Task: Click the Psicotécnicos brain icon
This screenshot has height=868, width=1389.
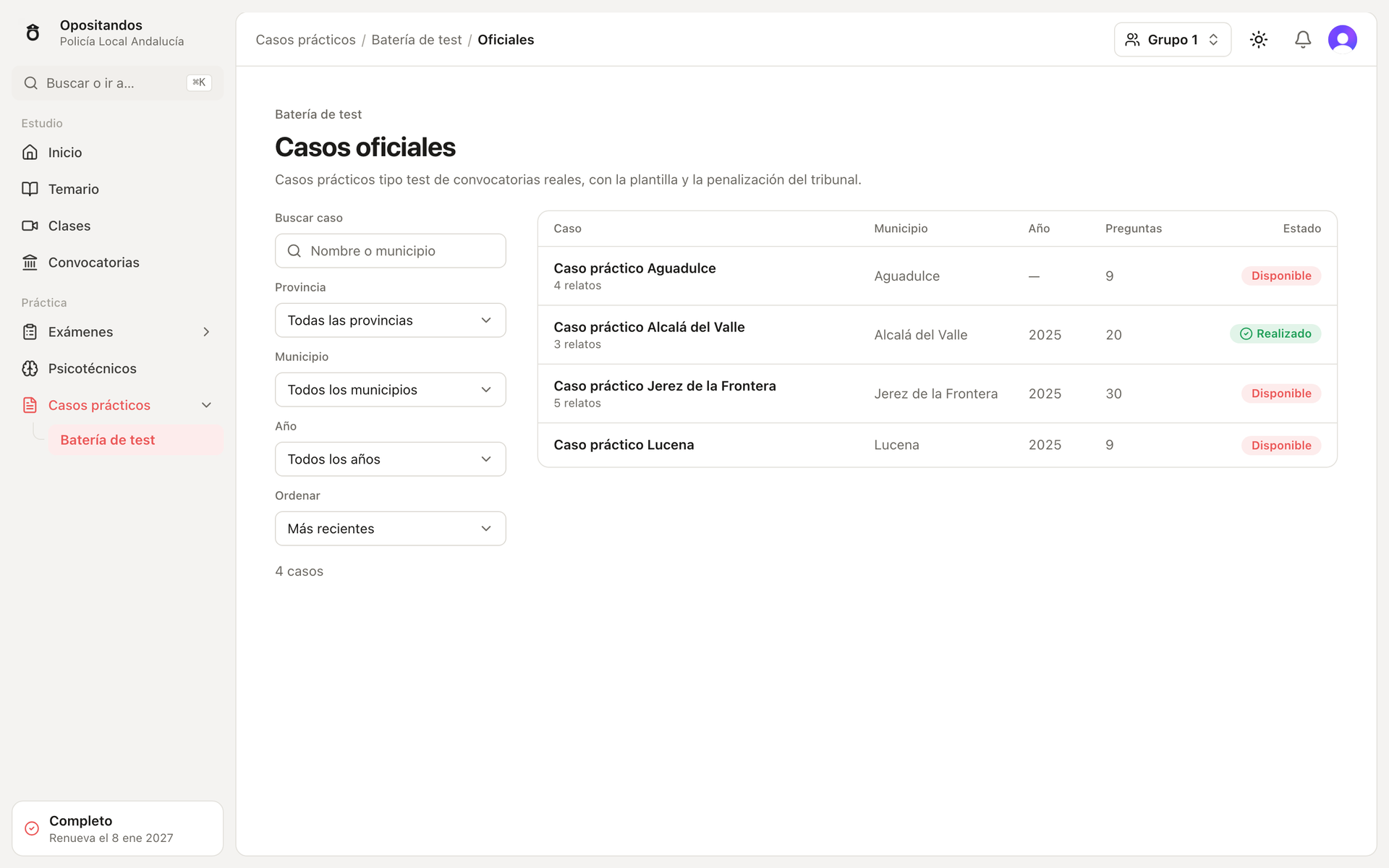Action: (30, 369)
